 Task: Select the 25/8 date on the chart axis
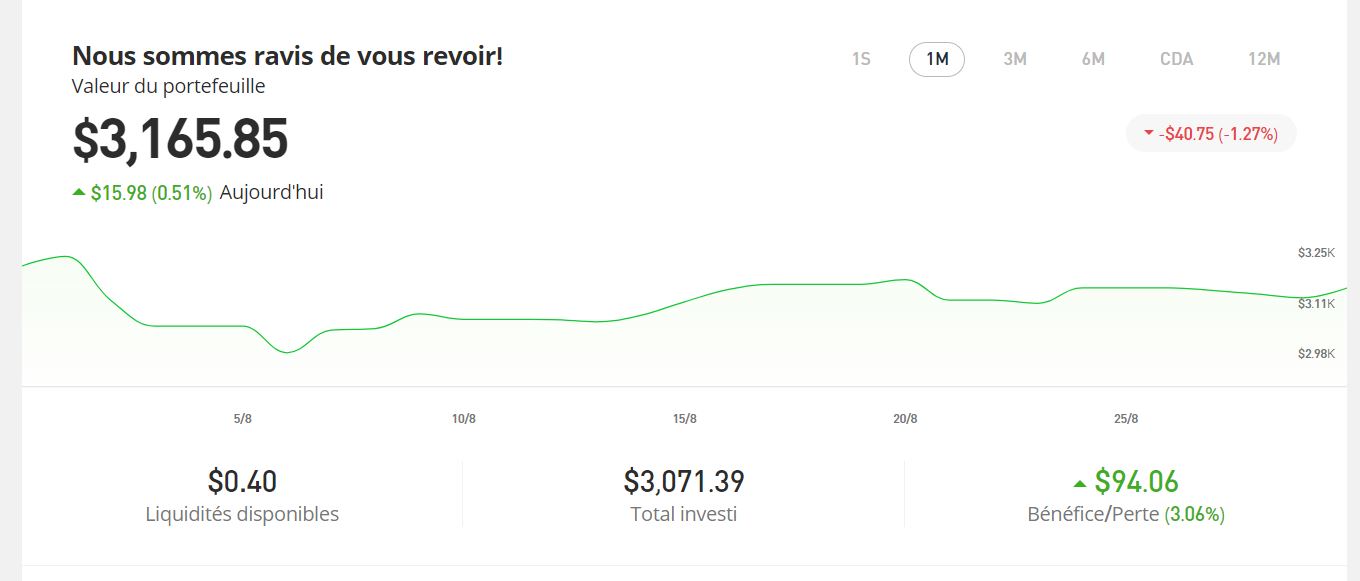1126,419
